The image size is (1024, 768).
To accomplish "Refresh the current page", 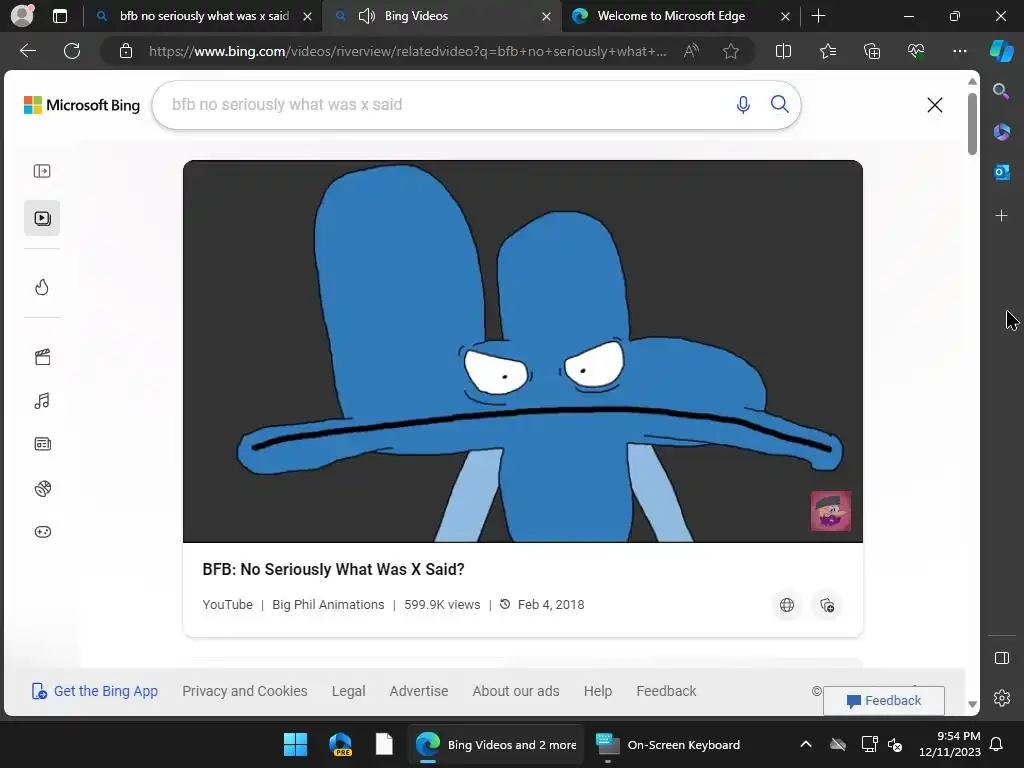I will (x=72, y=51).
